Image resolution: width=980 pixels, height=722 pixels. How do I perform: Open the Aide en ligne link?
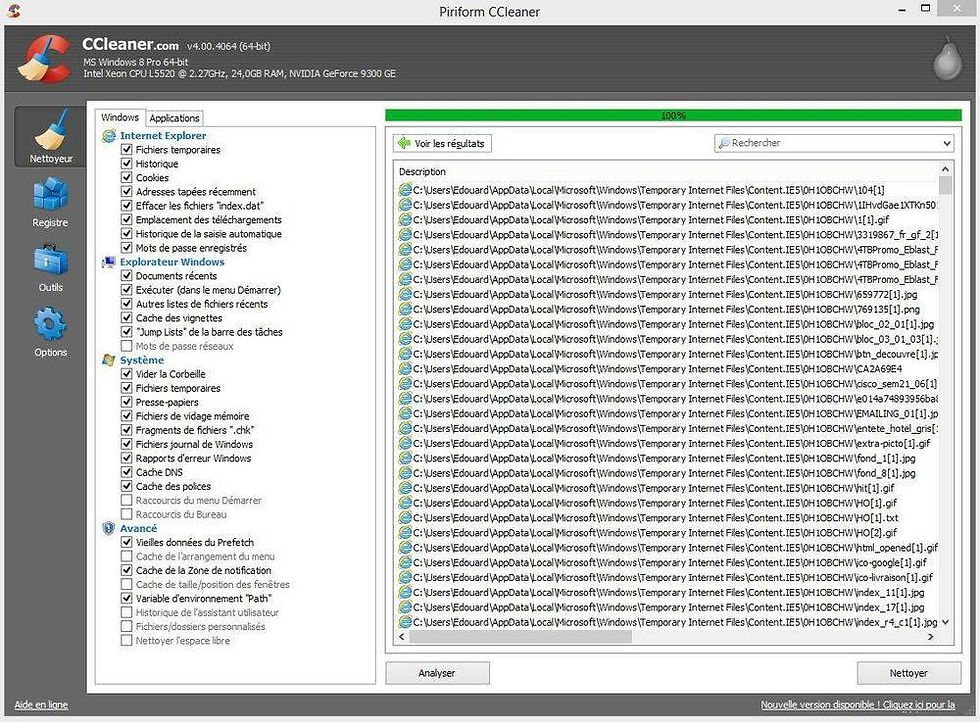click(x=41, y=704)
